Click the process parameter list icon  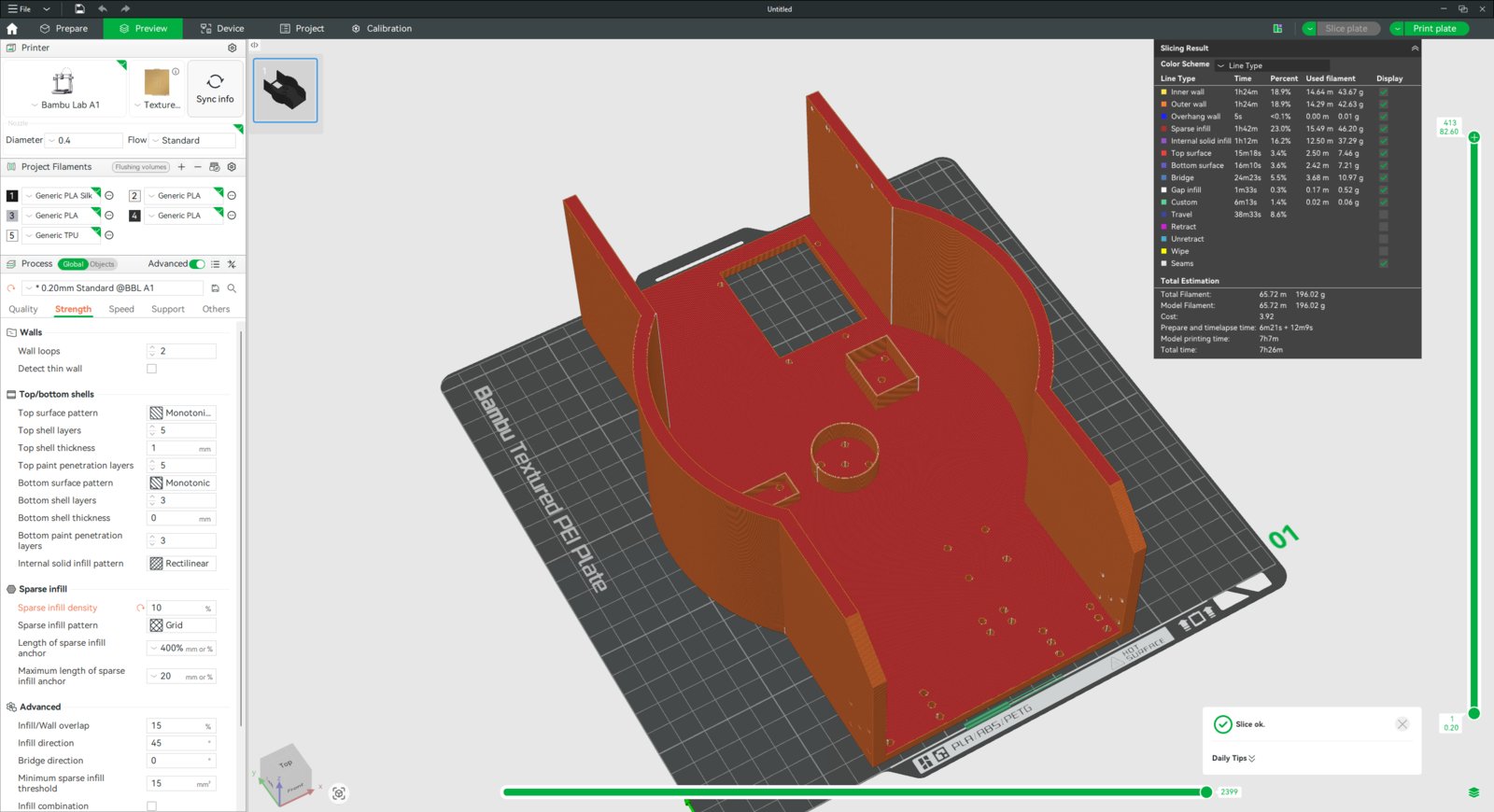(216, 264)
